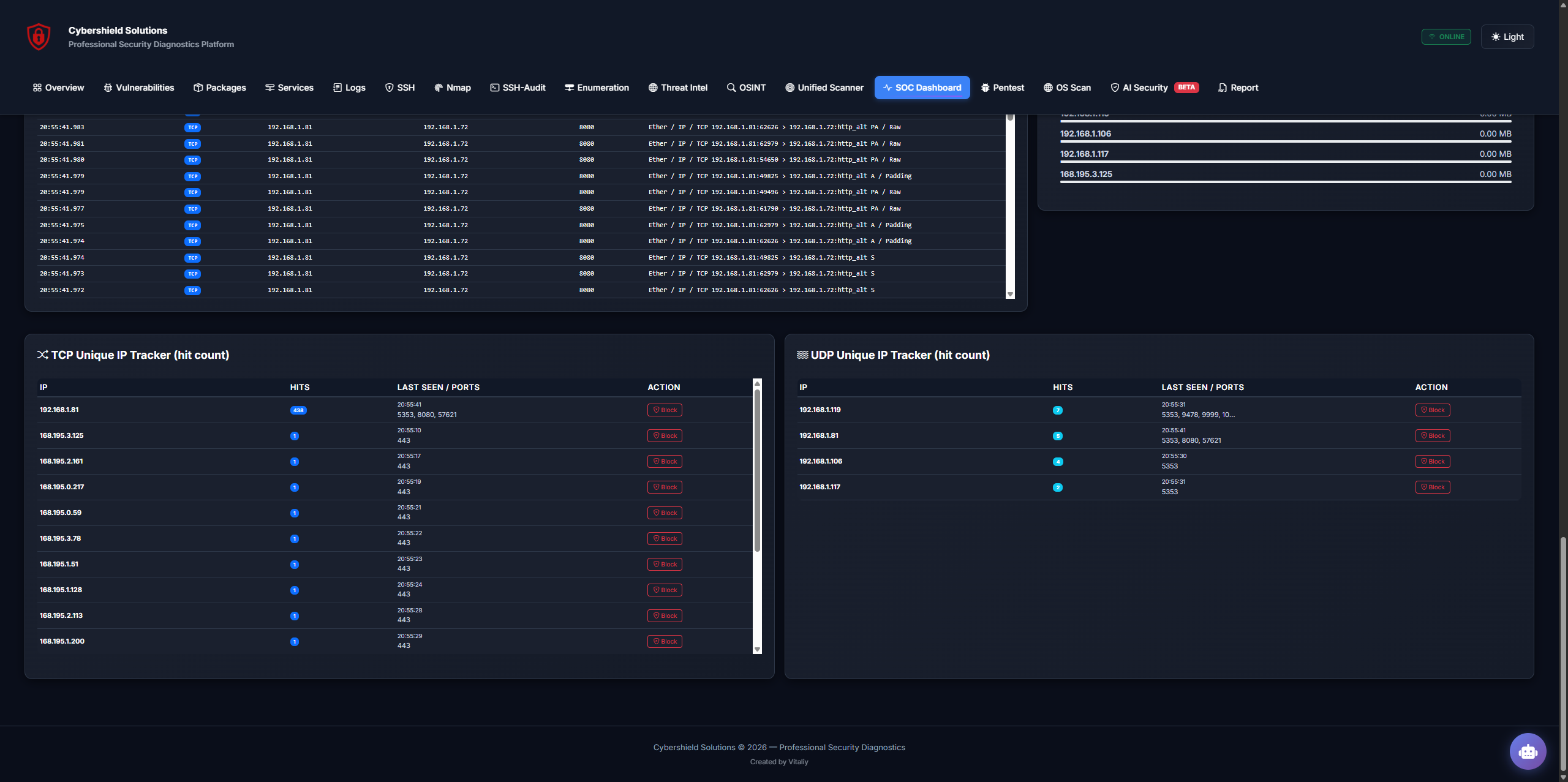Open the Logs section

pyautogui.click(x=349, y=88)
